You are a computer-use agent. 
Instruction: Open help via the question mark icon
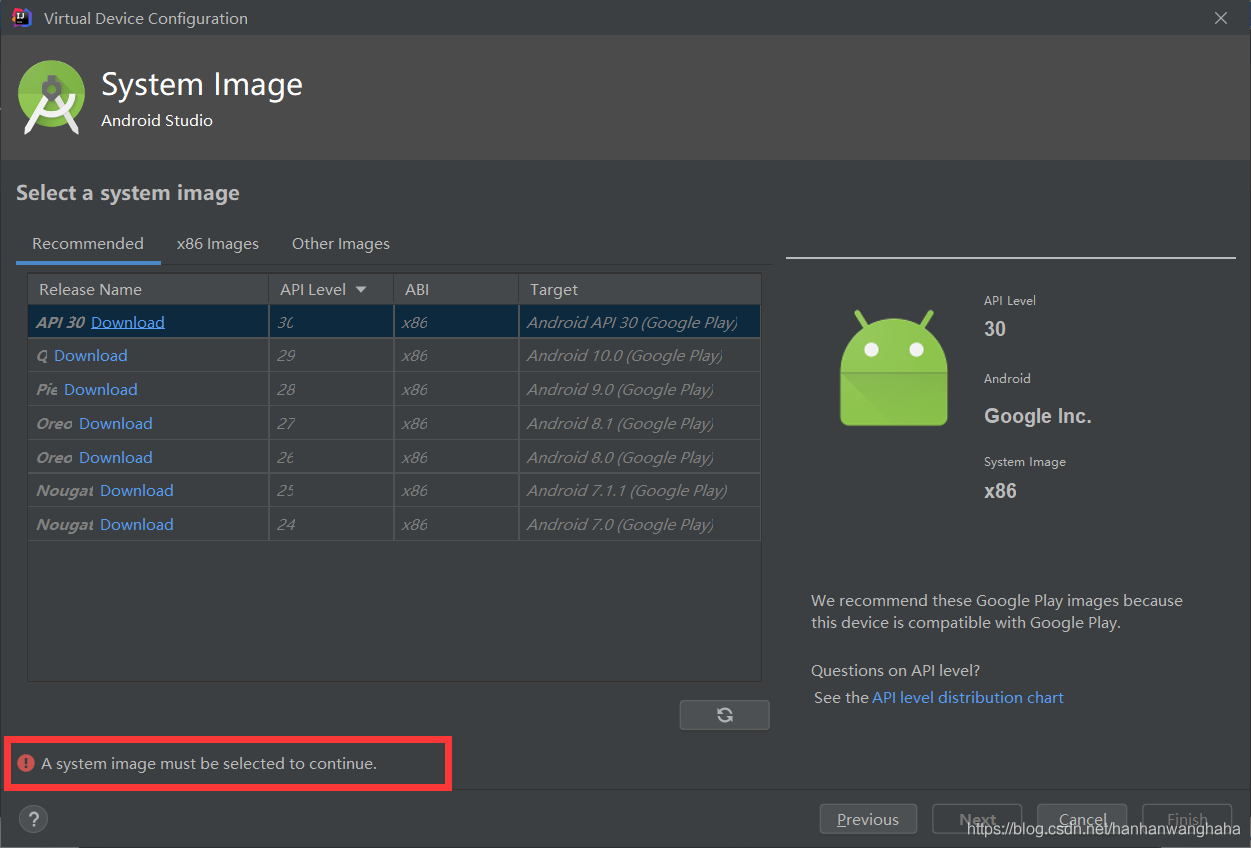33,818
